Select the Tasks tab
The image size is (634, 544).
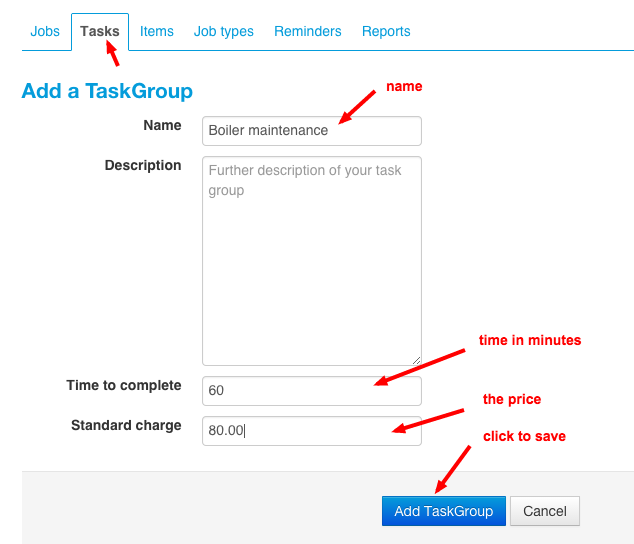click(x=100, y=31)
